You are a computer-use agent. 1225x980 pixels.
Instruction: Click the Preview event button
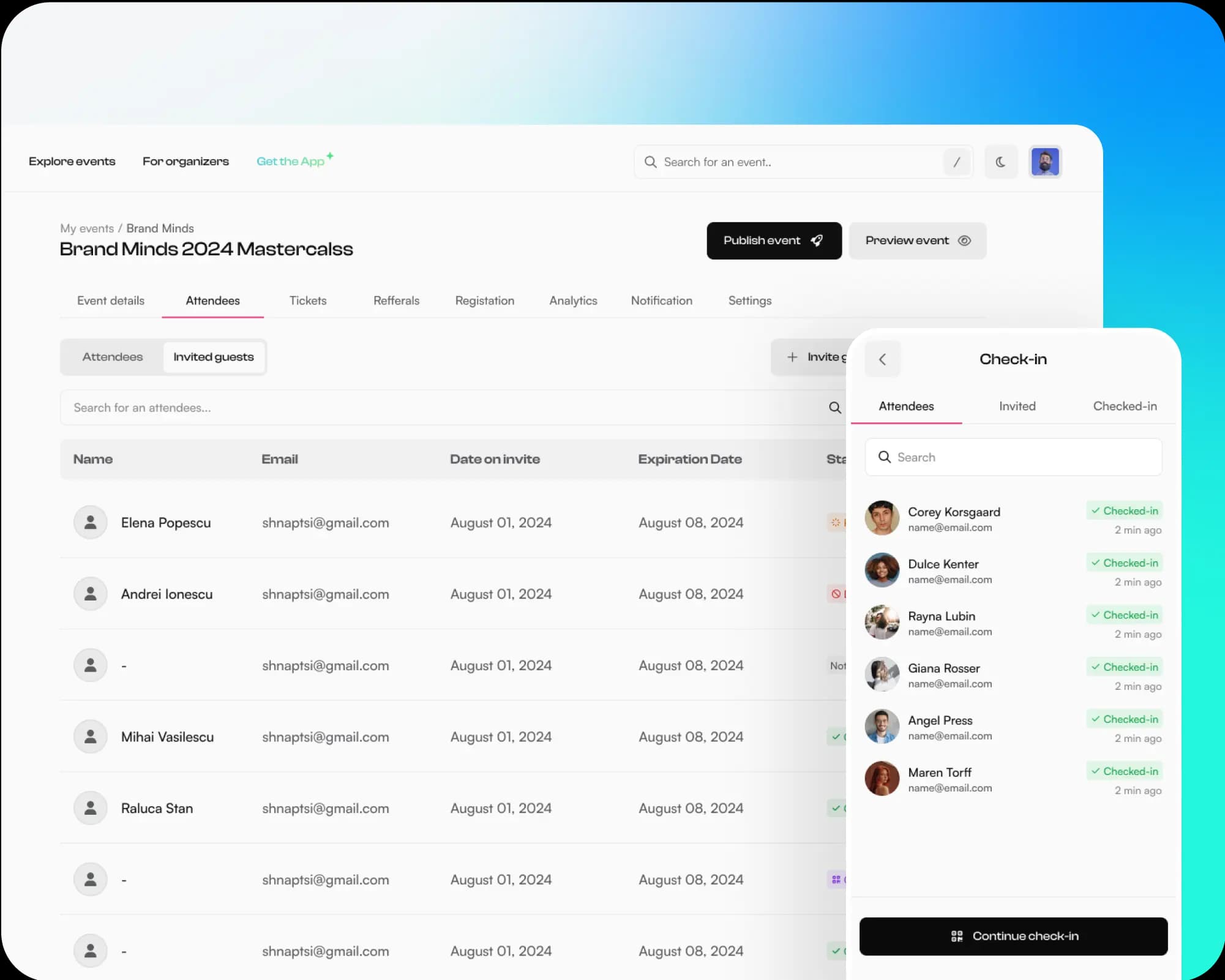click(x=917, y=241)
